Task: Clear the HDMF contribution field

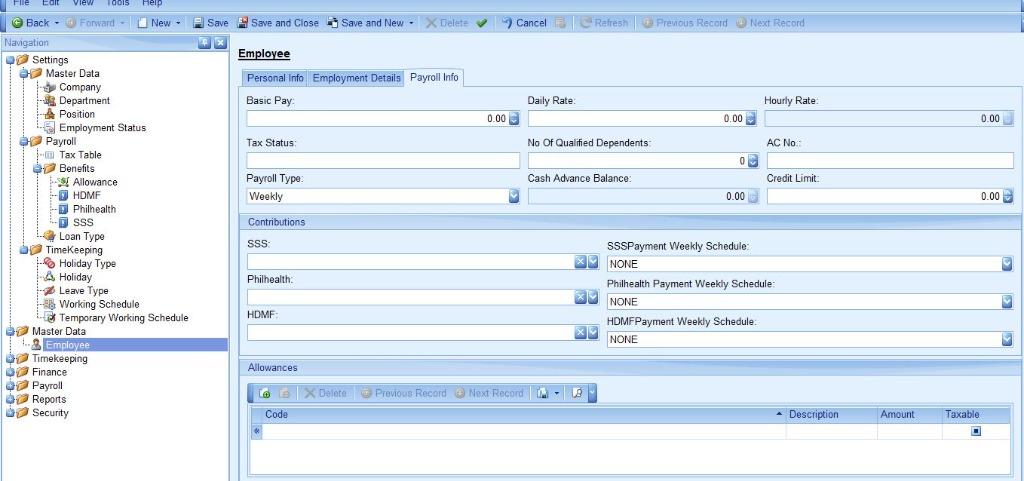Action: [x=580, y=332]
